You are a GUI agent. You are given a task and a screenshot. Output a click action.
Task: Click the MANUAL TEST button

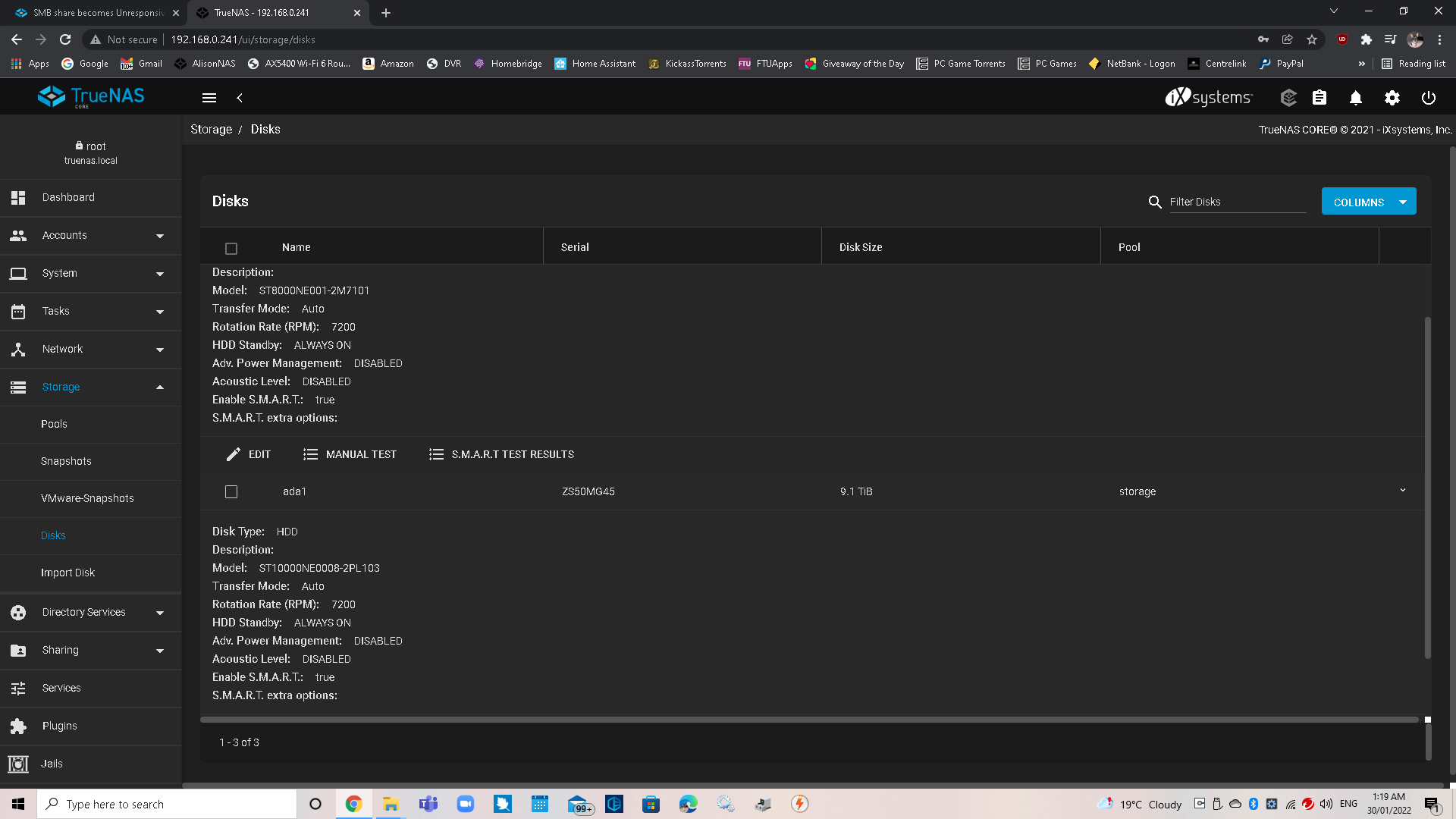350,454
